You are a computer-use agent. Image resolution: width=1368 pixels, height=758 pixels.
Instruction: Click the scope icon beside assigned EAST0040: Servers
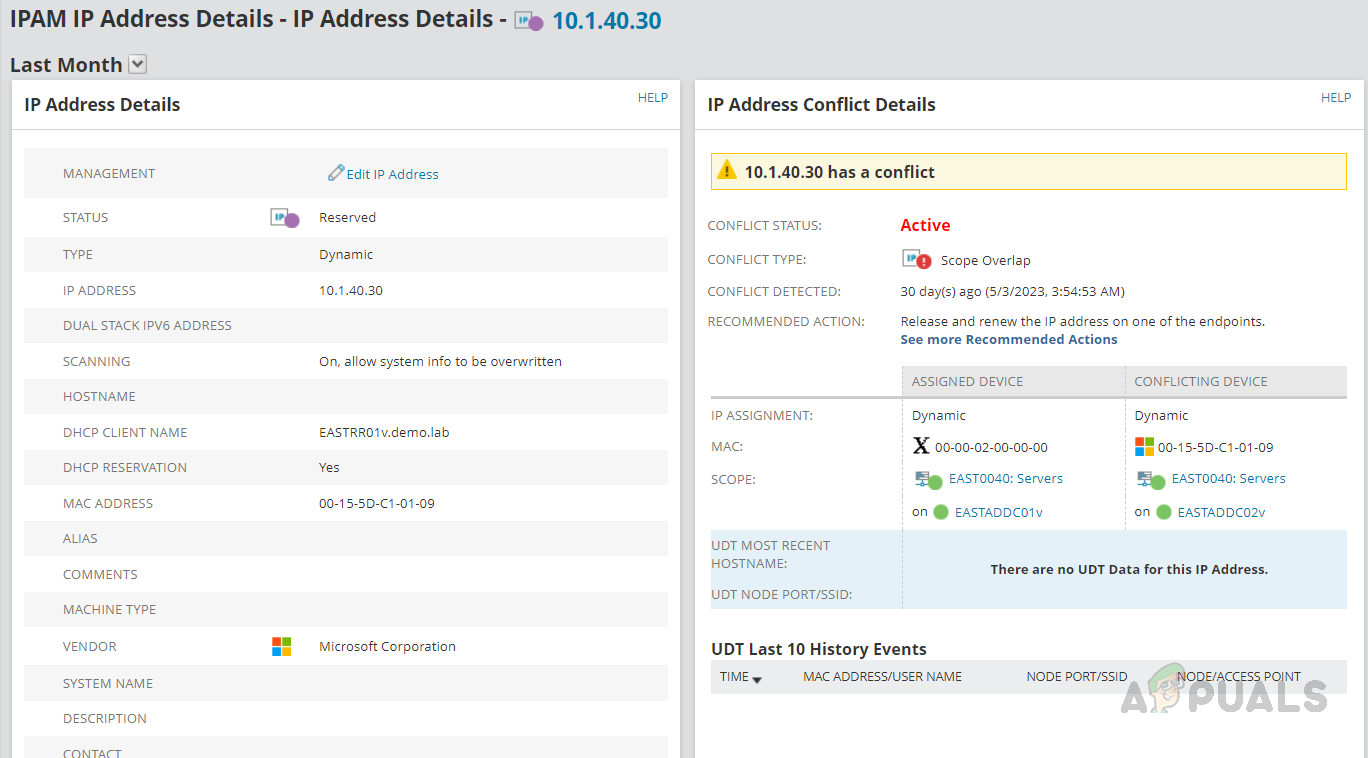pos(928,480)
